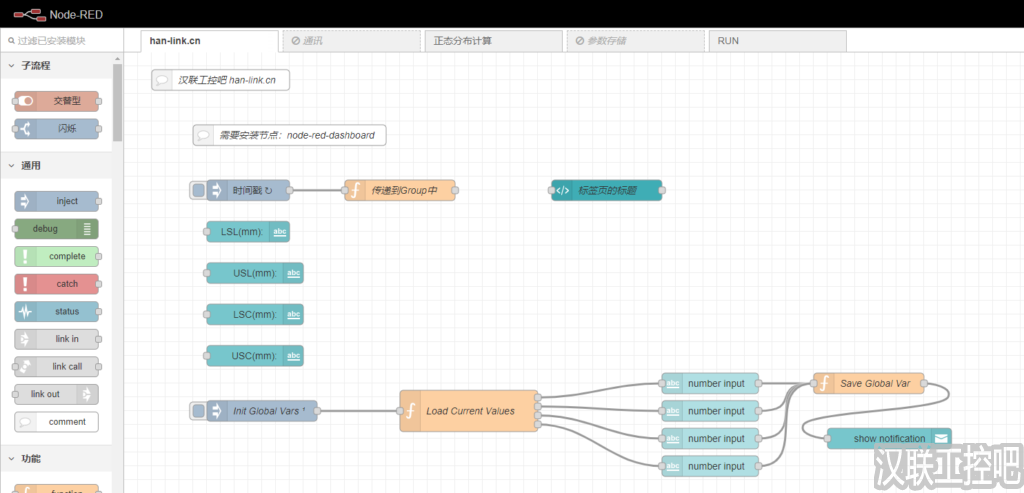Select the USC(mm): text node
The image size is (1024, 493).
click(255, 356)
